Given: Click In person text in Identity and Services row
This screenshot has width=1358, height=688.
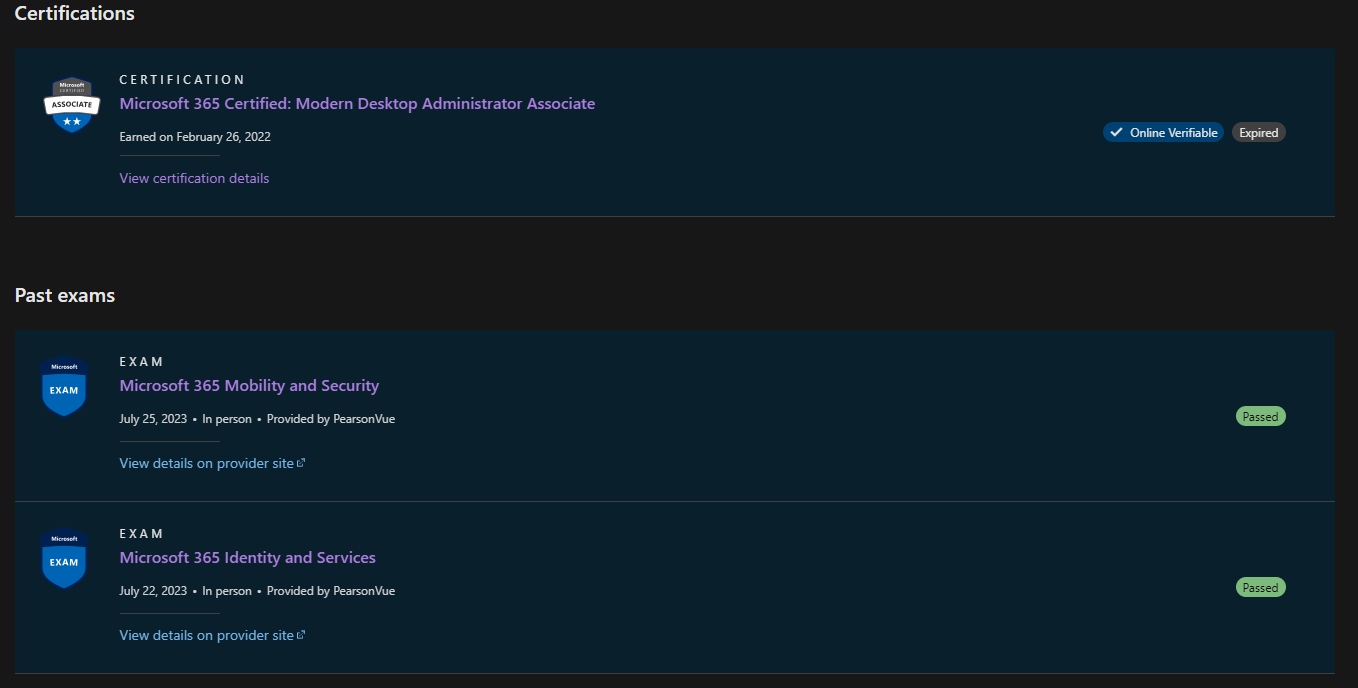Looking at the screenshot, I should (x=227, y=591).
